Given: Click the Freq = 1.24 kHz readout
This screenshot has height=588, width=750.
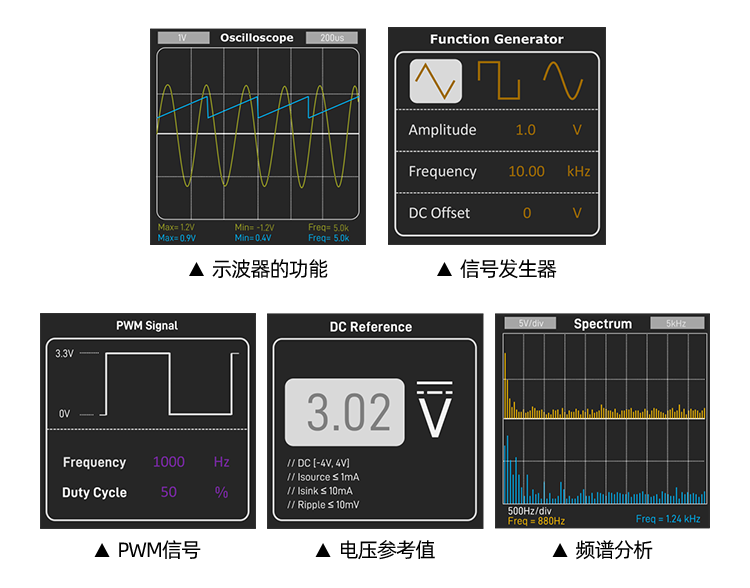Looking at the screenshot, I should 668,519.
